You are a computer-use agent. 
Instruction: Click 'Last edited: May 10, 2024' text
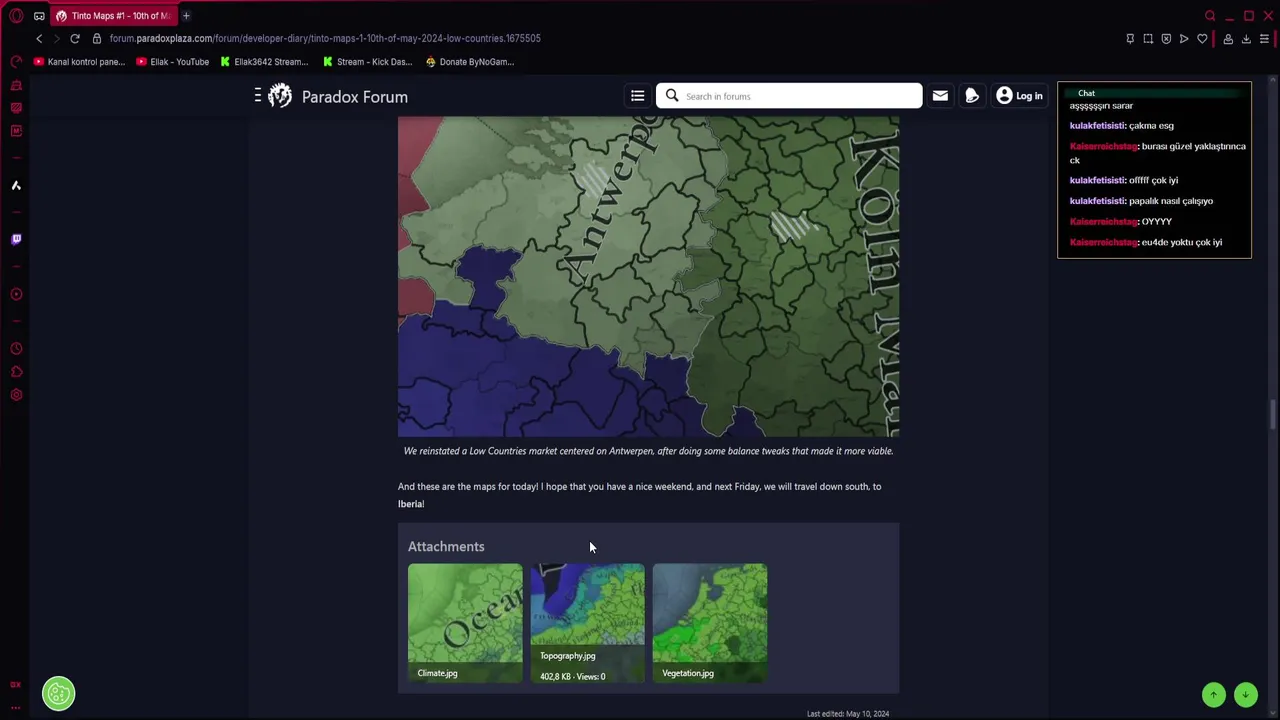[x=848, y=714]
